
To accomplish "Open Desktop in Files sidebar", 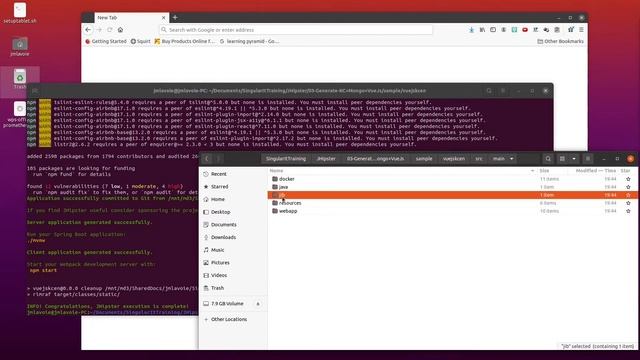I will 233,212.
